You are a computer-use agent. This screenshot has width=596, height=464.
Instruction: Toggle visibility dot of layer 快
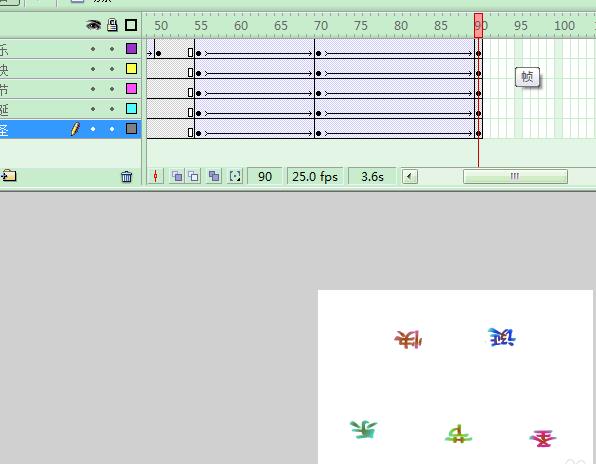pyautogui.click(x=93, y=69)
